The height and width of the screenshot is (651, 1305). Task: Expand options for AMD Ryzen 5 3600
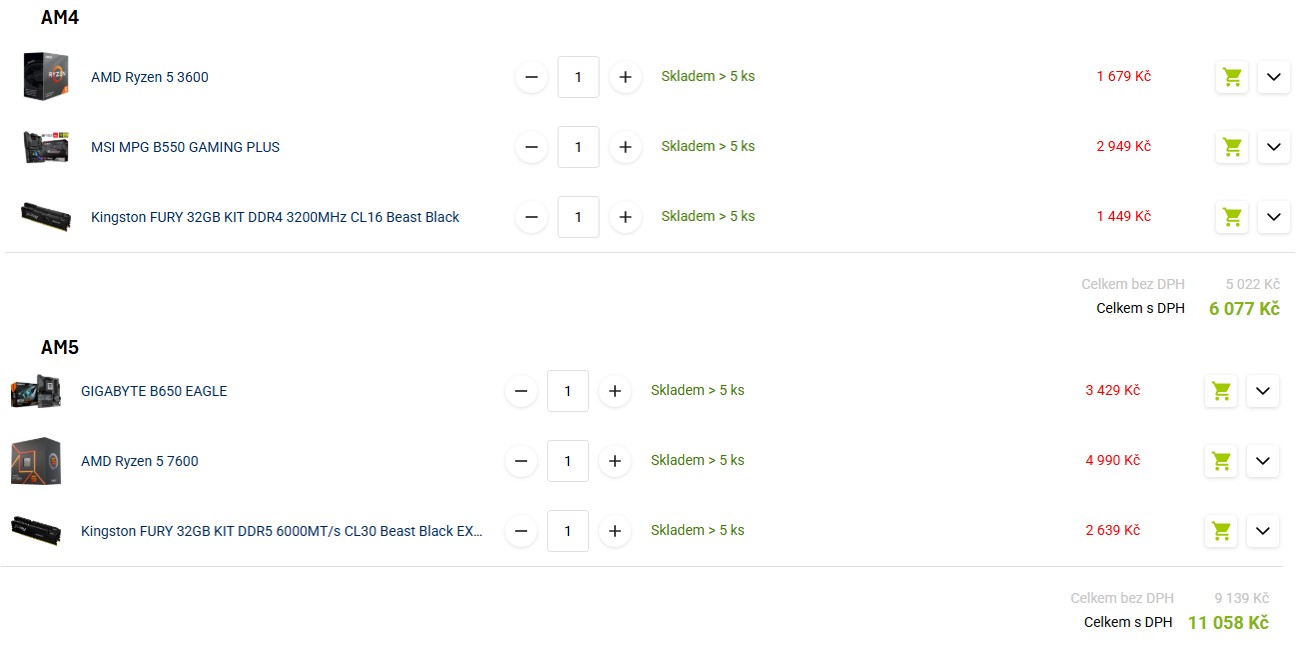[x=1273, y=77]
